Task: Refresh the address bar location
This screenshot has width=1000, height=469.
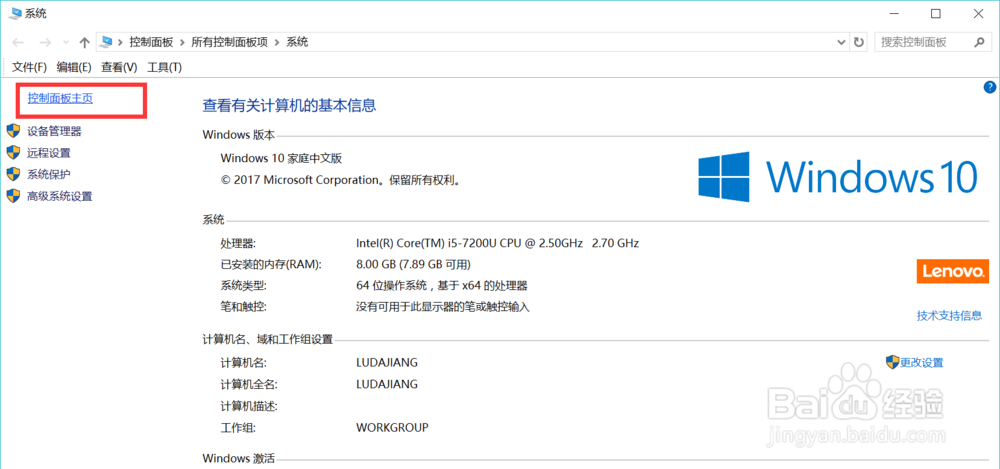Action: tap(859, 43)
